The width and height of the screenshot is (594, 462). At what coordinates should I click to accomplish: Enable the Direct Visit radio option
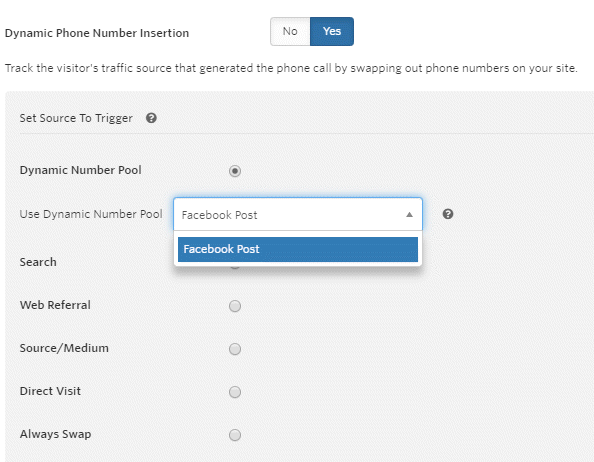click(235, 392)
